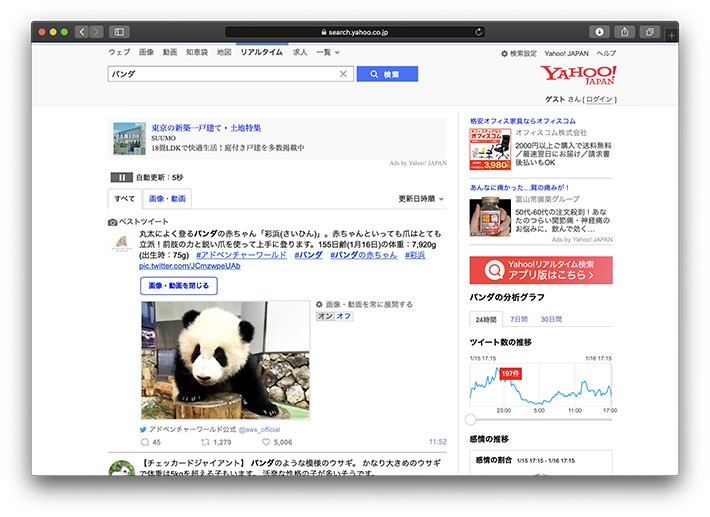This screenshot has height=517, width=710.
Task: Click the 検索設定 gear icon
Action: (x=504, y=53)
